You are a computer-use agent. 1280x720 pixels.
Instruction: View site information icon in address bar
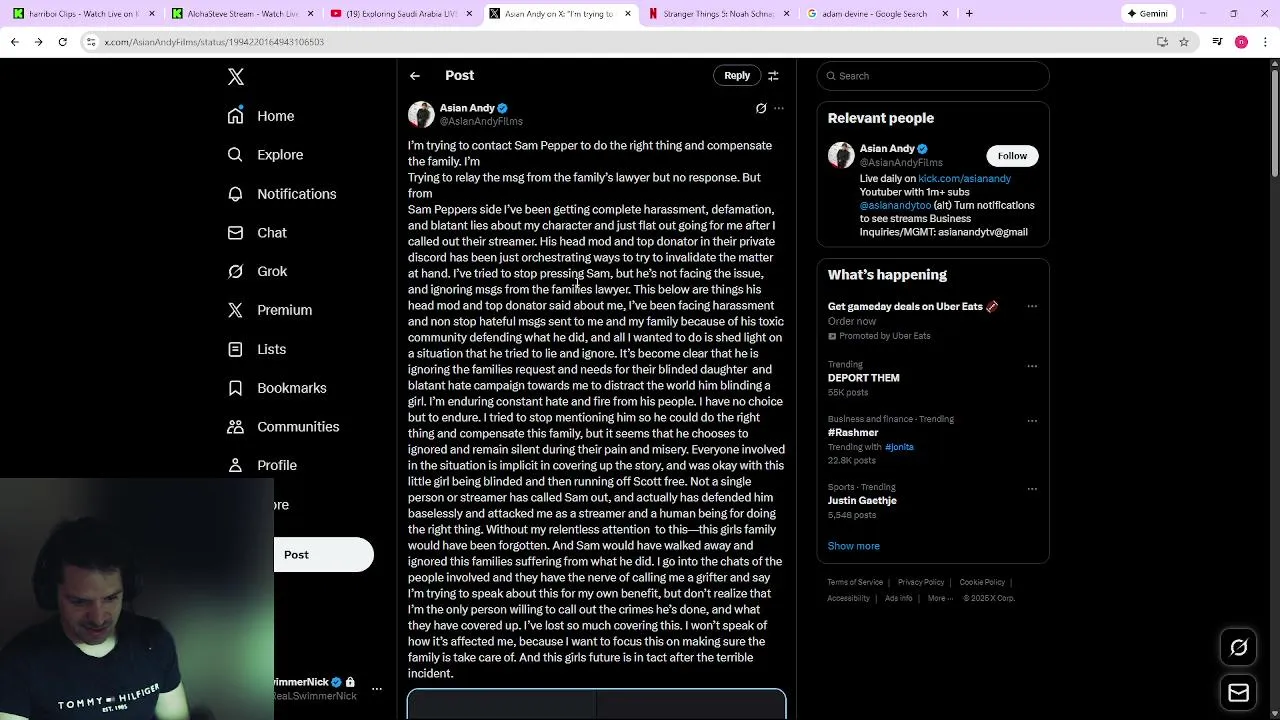pyautogui.click(x=91, y=42)
